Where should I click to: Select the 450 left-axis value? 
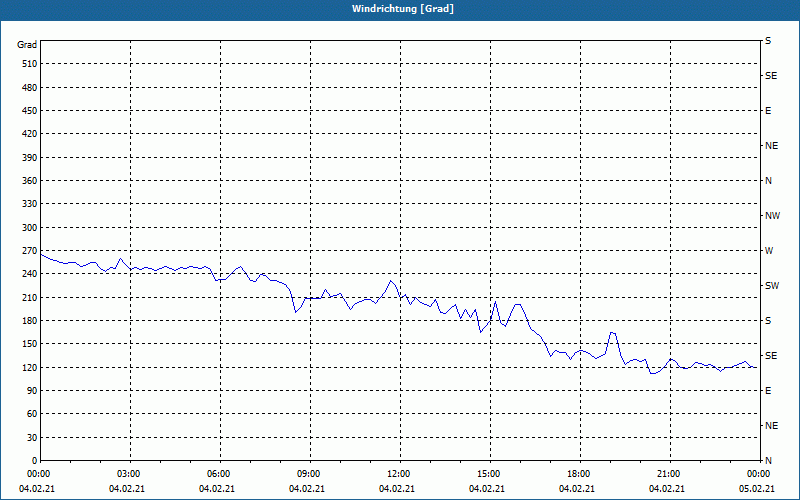30,111
